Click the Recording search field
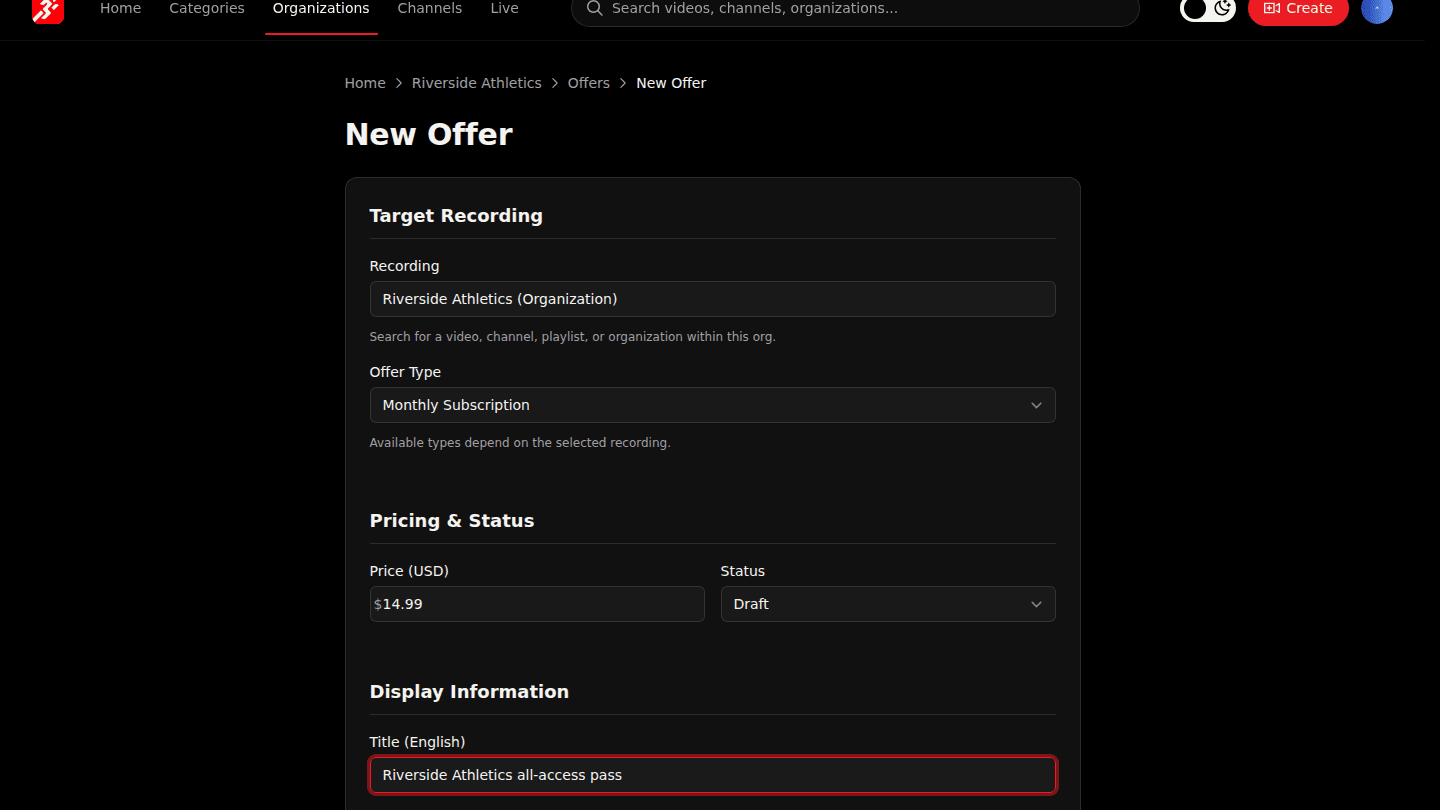 (713, 299)
